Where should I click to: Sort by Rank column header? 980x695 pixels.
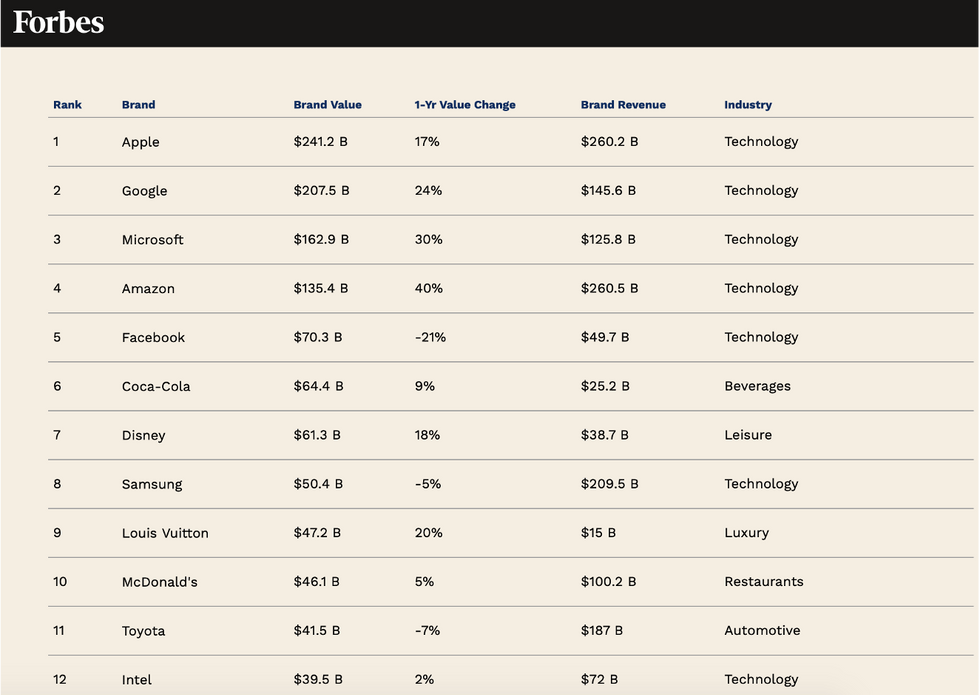[67, 105]
